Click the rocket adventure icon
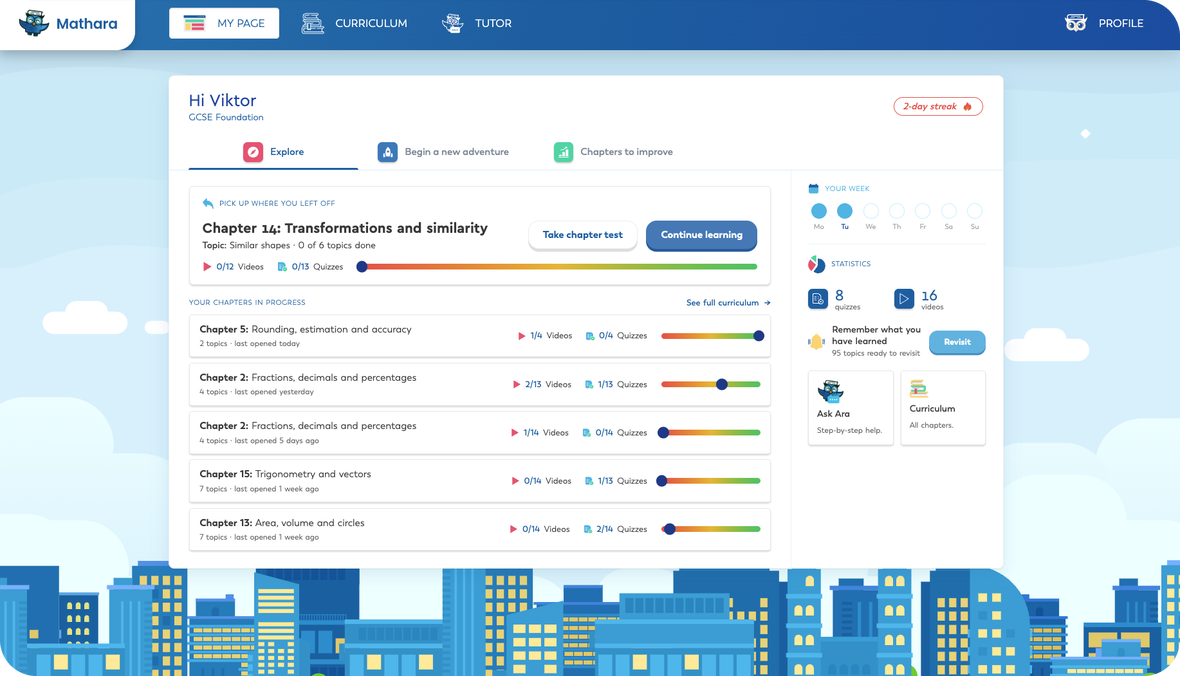1180x676 pixels. 388,152
